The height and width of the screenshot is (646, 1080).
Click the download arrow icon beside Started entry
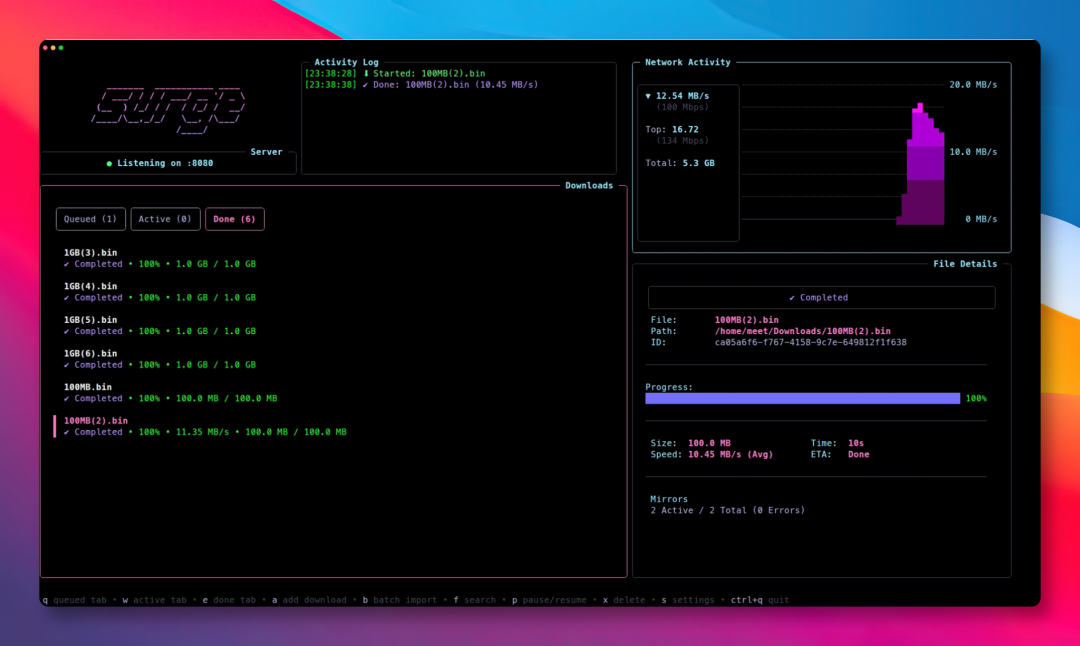coord(366,74)
